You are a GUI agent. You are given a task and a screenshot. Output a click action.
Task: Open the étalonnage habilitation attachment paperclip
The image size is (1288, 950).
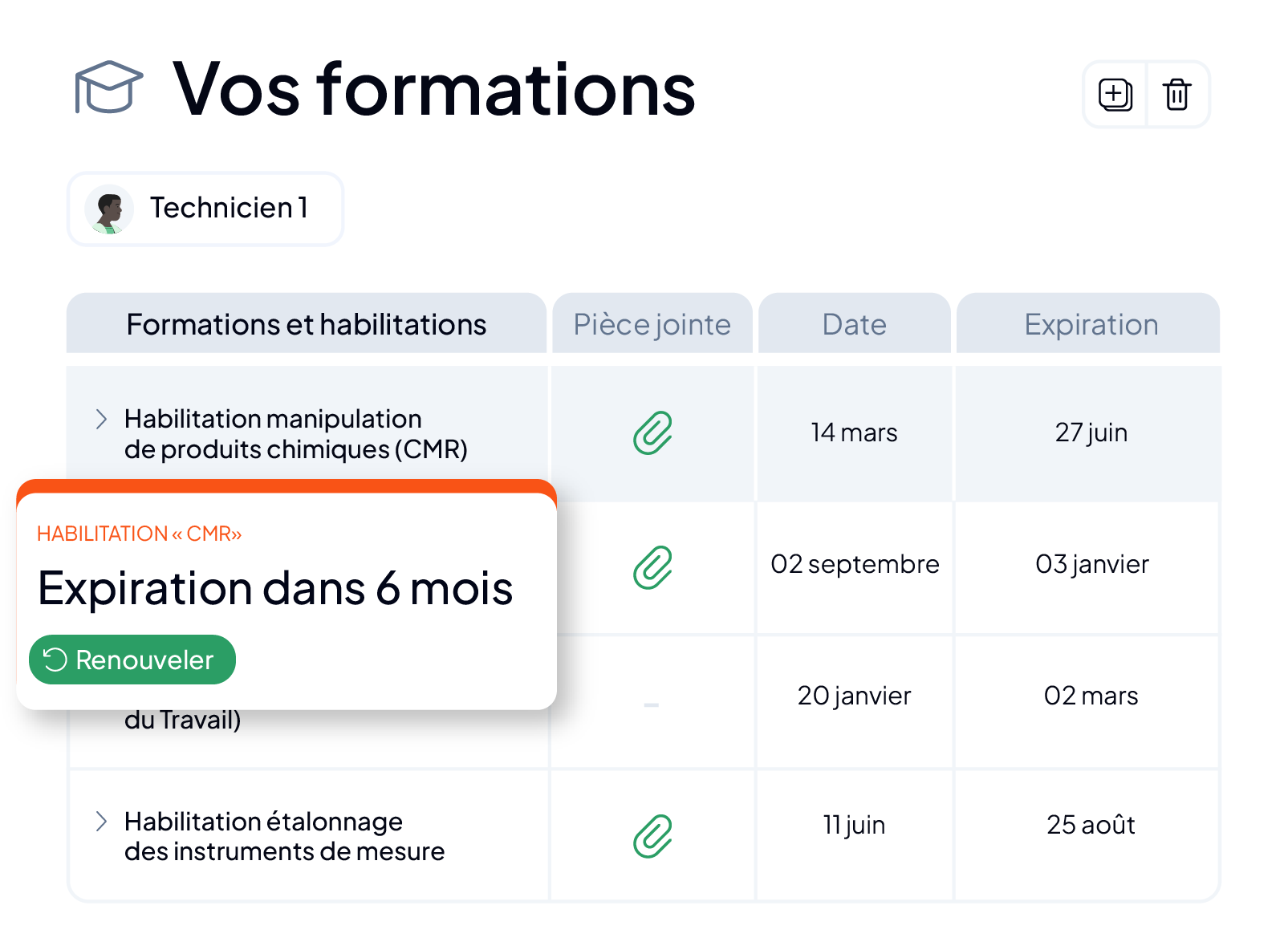[x=652, y=836]
